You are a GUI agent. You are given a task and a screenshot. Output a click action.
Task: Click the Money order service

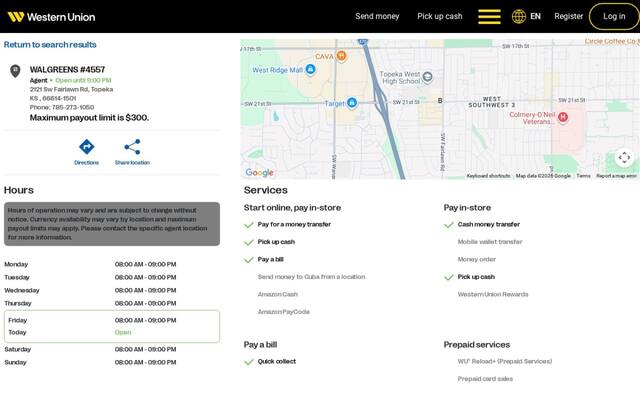point(477,260)
